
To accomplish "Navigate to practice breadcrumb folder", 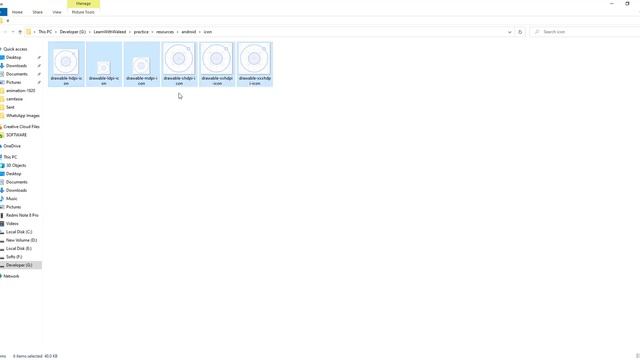I will (141, 32).
